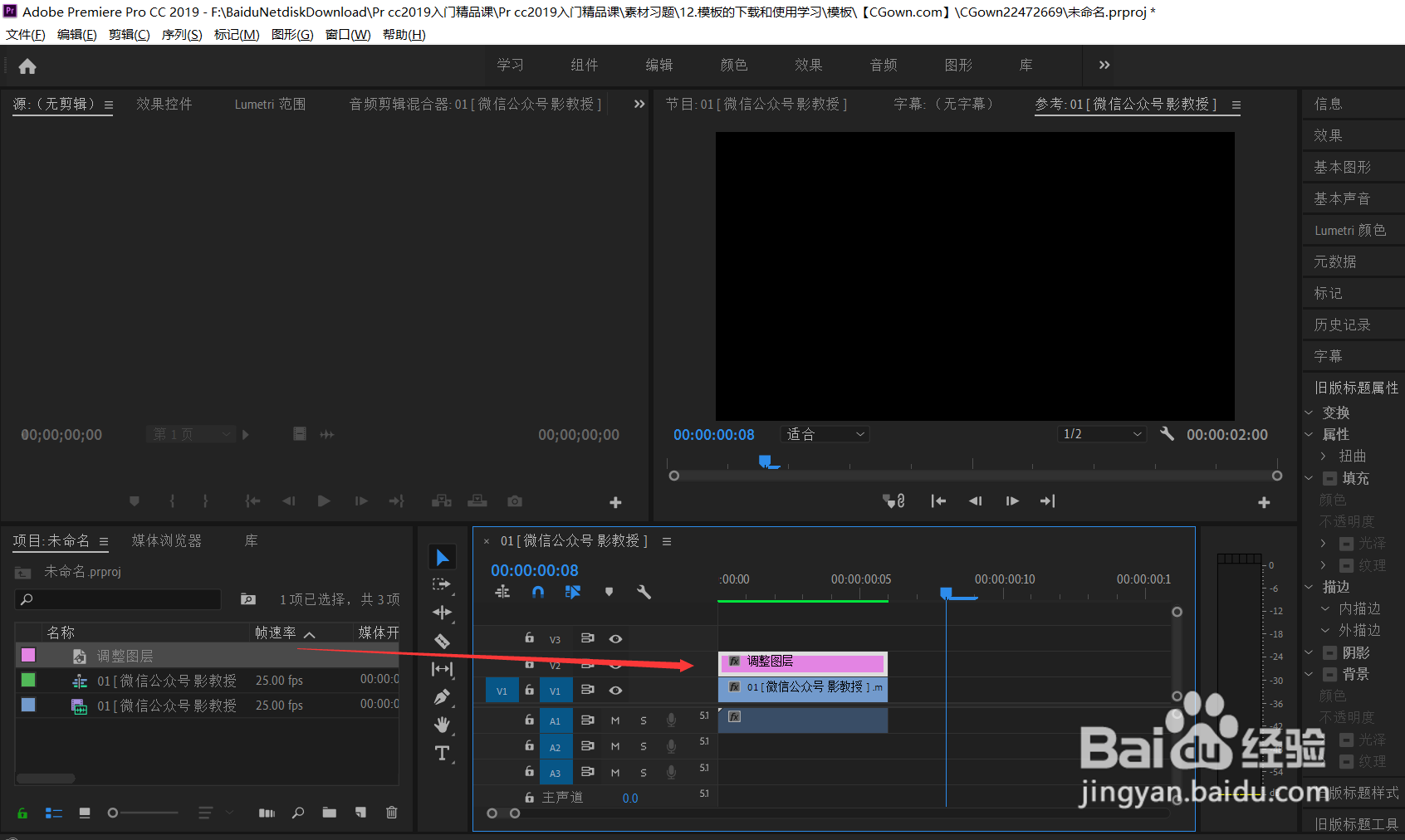
Task: Click Automate to Sequence icon
Action: 267,813
